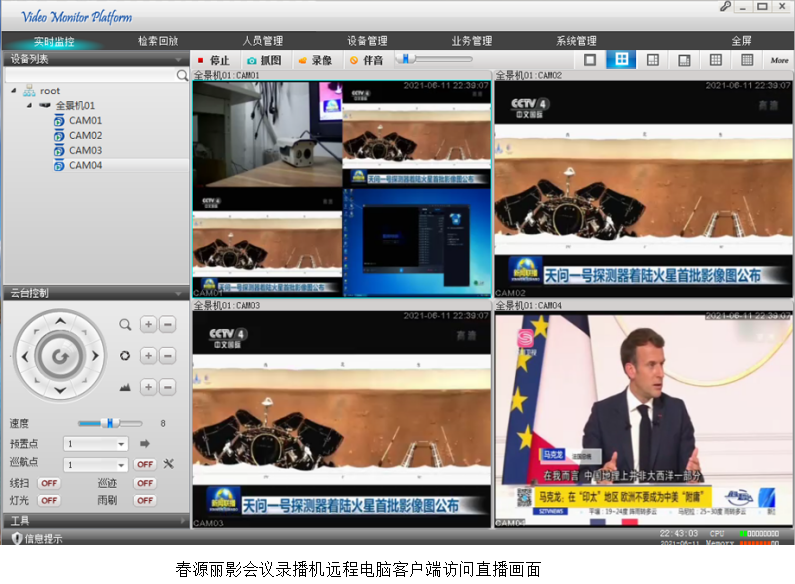Open cruise settings wrench icon

point(169,464)
